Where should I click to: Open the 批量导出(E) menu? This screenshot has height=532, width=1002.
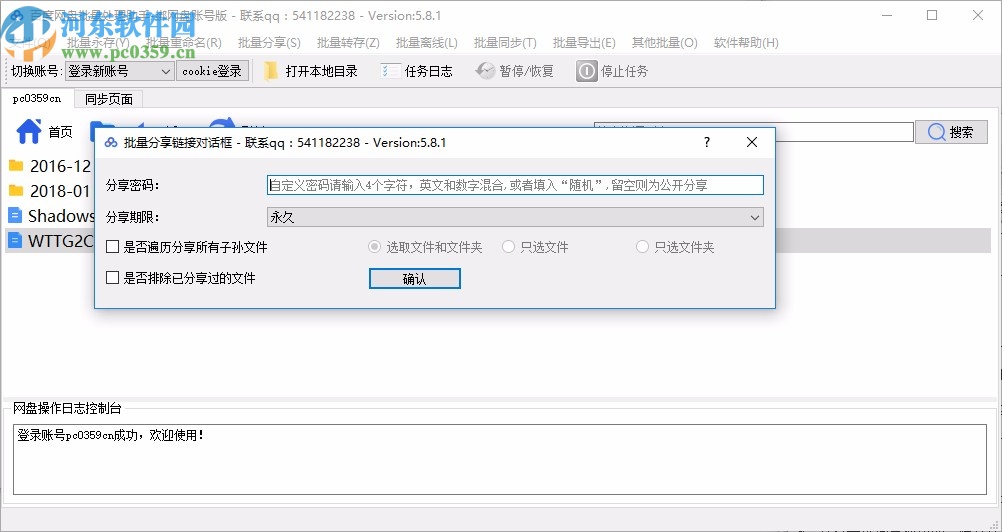tap(584, 43)
